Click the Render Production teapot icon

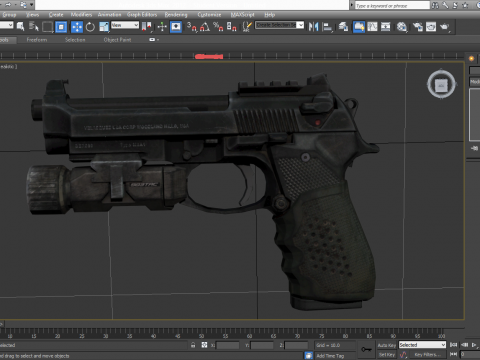pos(445,27)
